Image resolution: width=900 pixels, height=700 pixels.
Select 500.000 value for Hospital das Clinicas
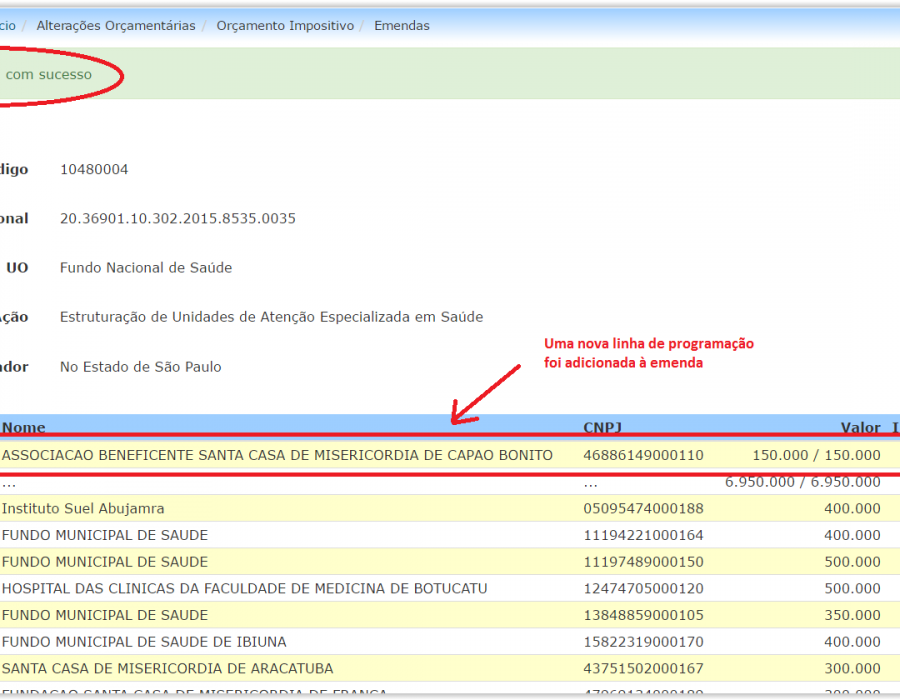pyautogui.click(x=852, y=589)
